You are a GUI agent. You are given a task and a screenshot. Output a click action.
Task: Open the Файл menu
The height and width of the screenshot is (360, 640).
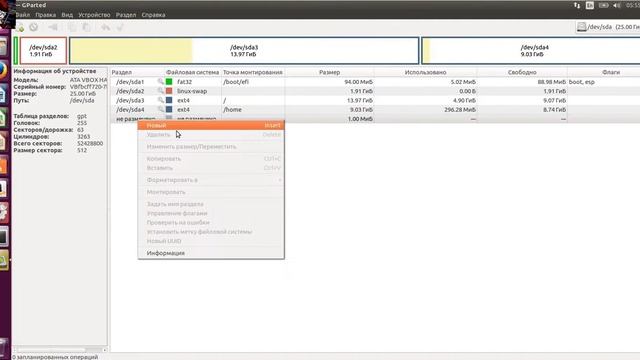click(x=23, y=15)
